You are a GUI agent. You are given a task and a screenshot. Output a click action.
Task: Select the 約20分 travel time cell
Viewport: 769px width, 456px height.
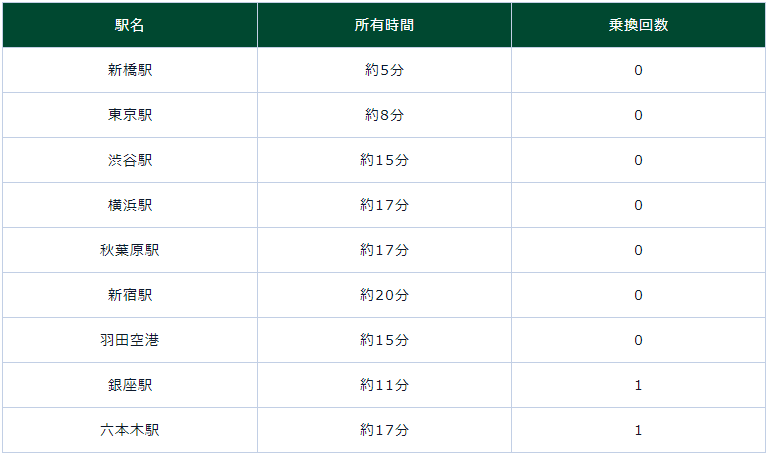(384, 295)
